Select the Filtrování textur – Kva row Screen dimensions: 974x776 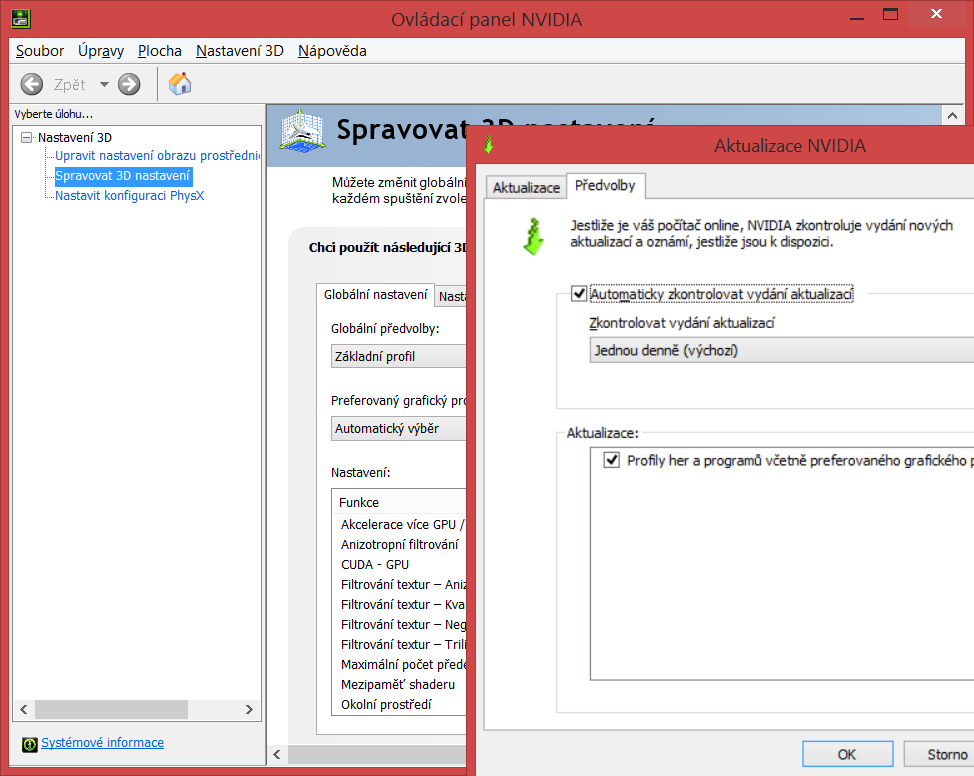[399, 605]
